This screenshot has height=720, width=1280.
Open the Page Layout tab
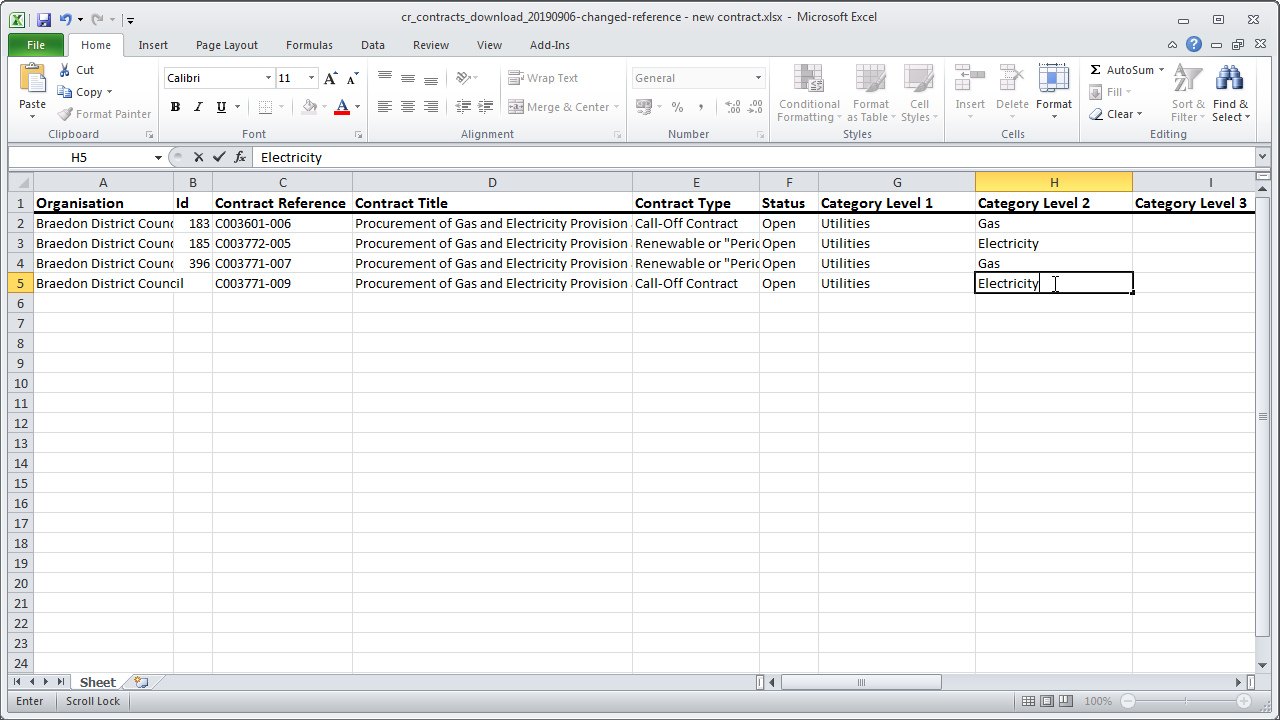[x=227, y=45]
